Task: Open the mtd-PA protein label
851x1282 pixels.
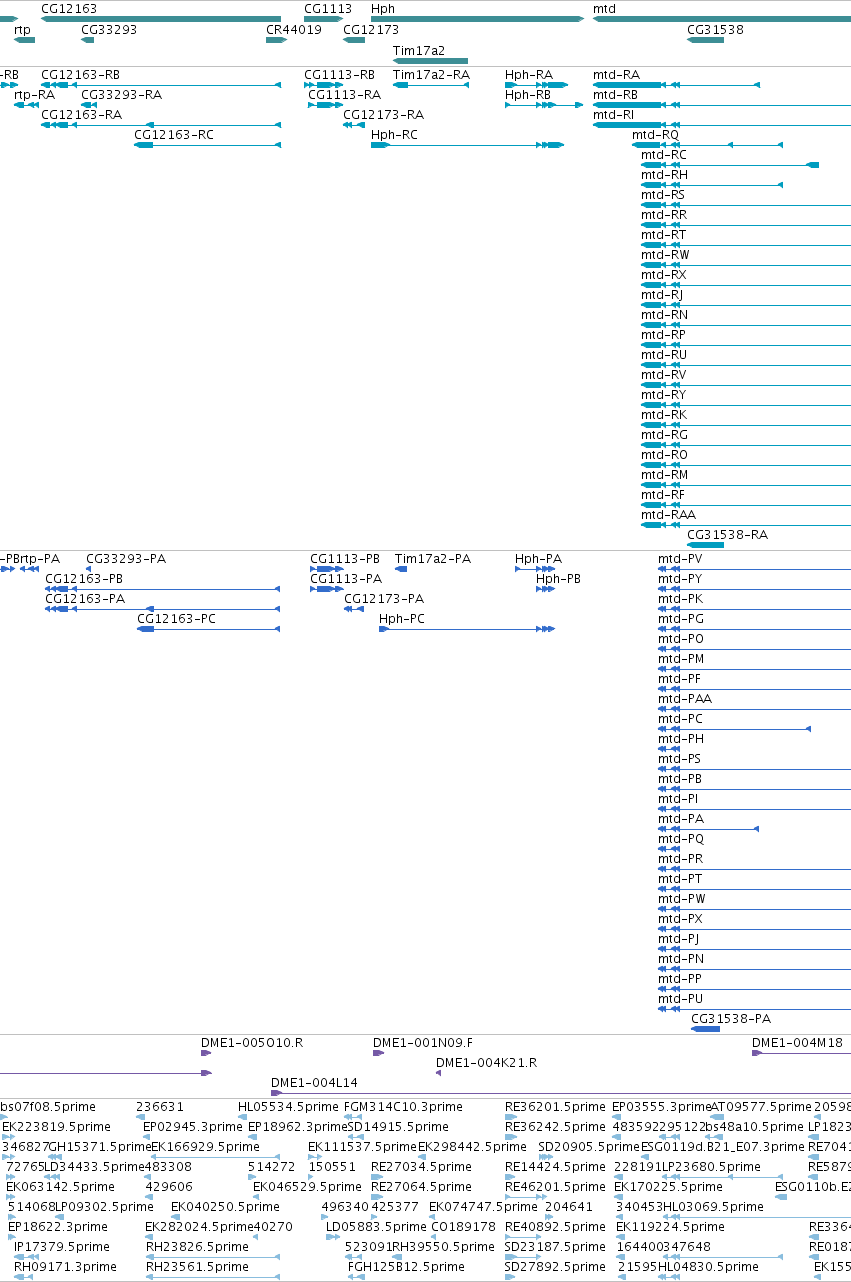Action: pyautogui.click(x=680, y=819)
